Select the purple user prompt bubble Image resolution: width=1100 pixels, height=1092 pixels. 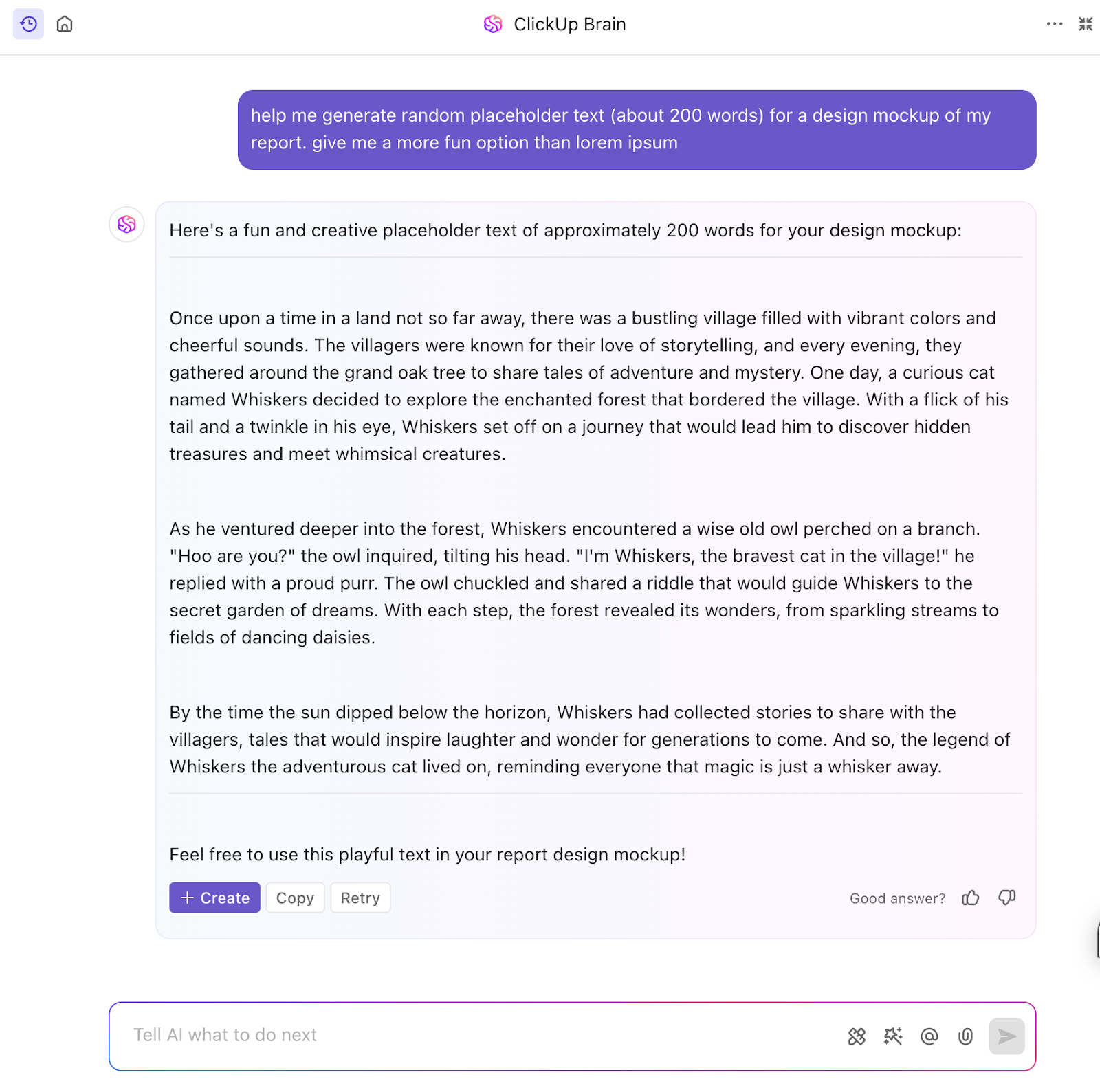636,129
